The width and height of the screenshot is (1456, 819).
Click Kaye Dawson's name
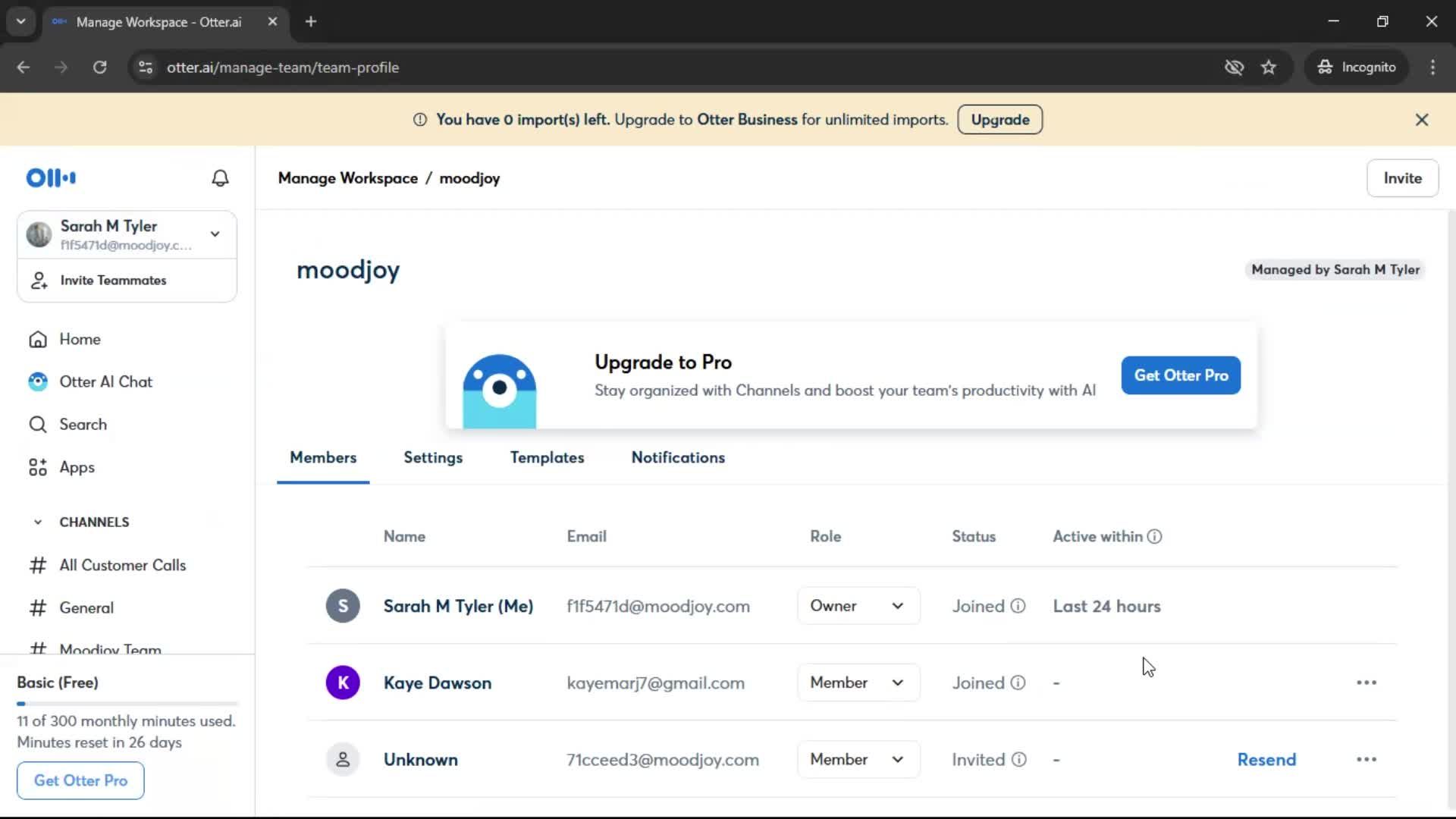[437, 683]
